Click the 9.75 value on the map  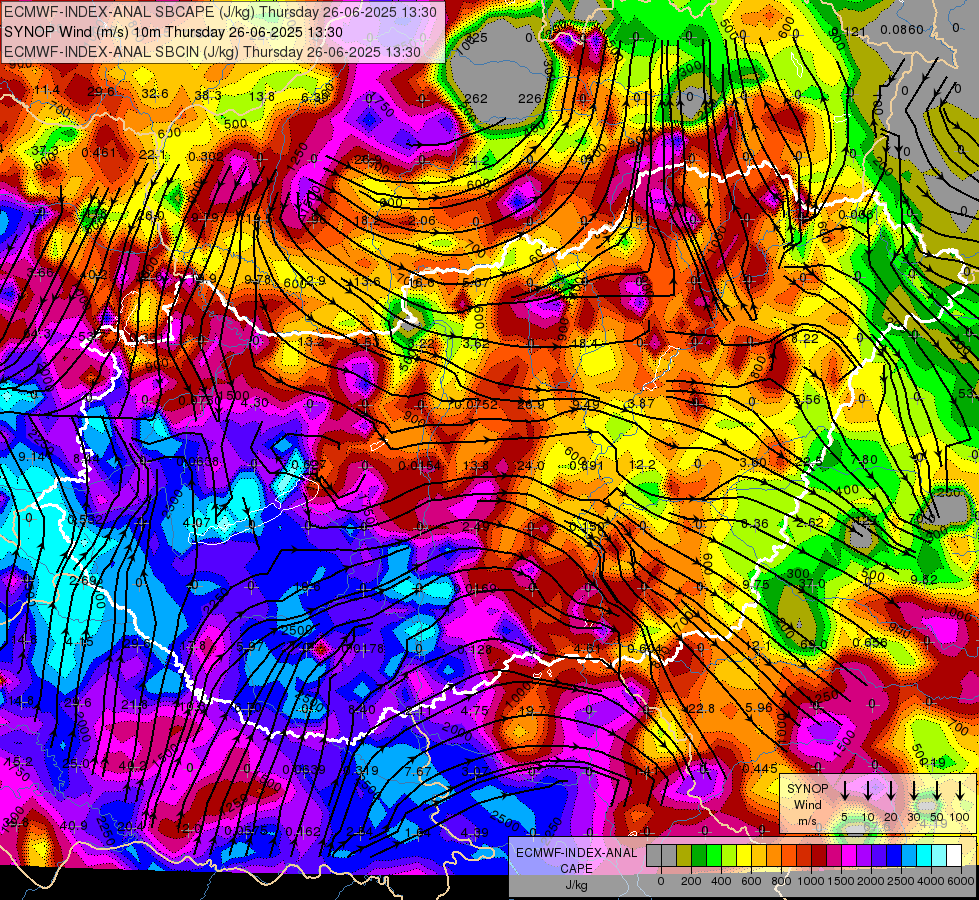click(755, 585)
